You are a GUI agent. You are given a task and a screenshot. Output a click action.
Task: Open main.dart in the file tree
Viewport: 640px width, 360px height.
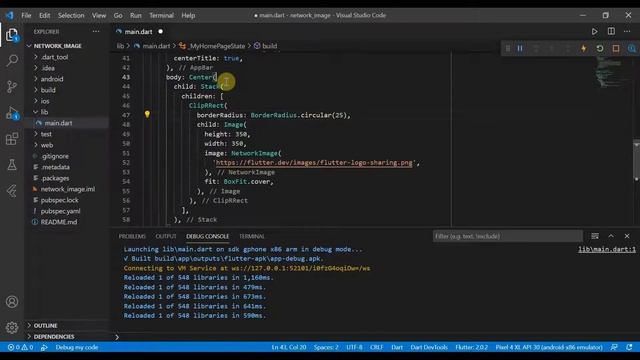pyautogui.click(x=58, y=123)
